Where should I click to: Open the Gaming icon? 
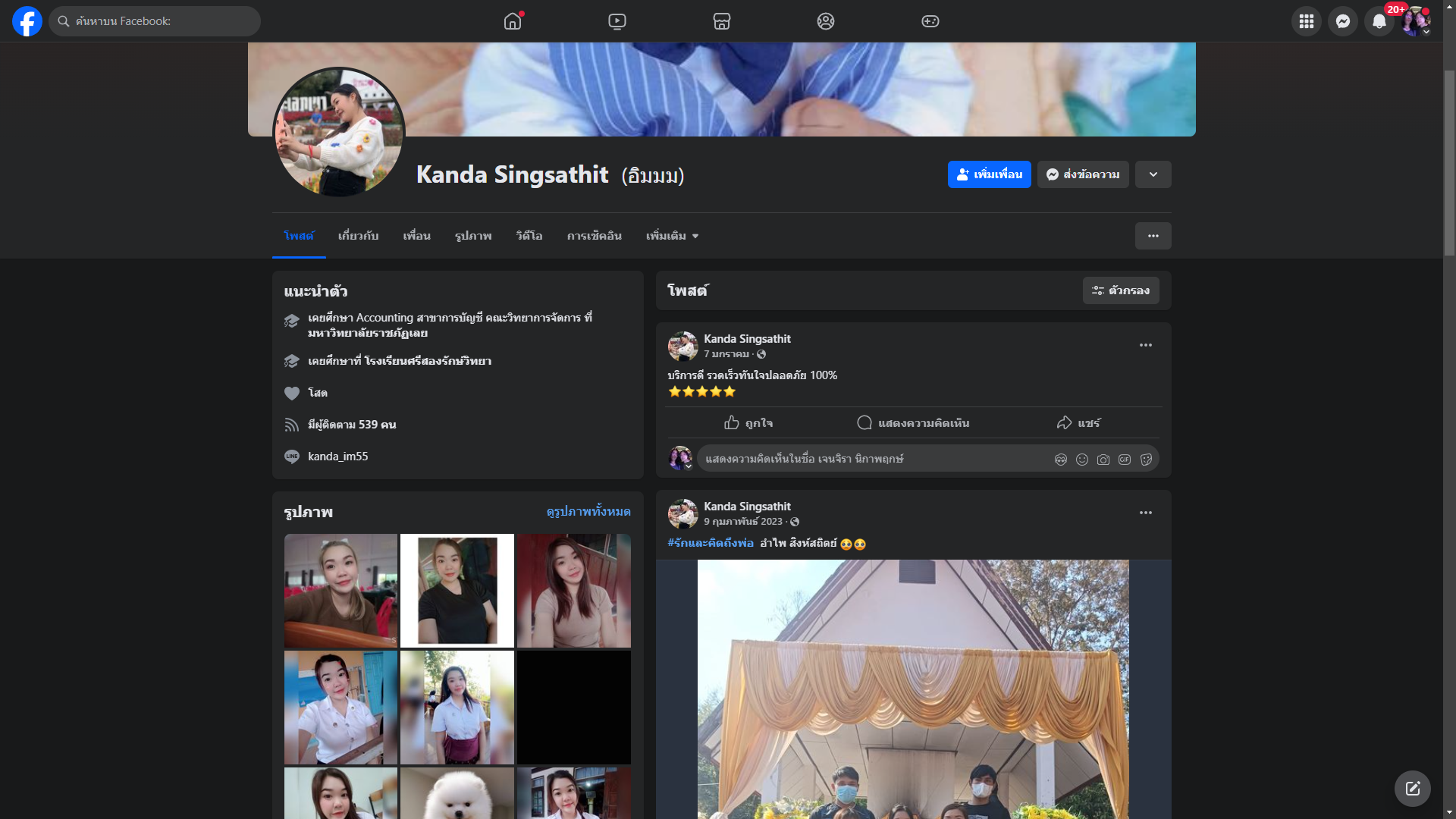coord(930,21)
